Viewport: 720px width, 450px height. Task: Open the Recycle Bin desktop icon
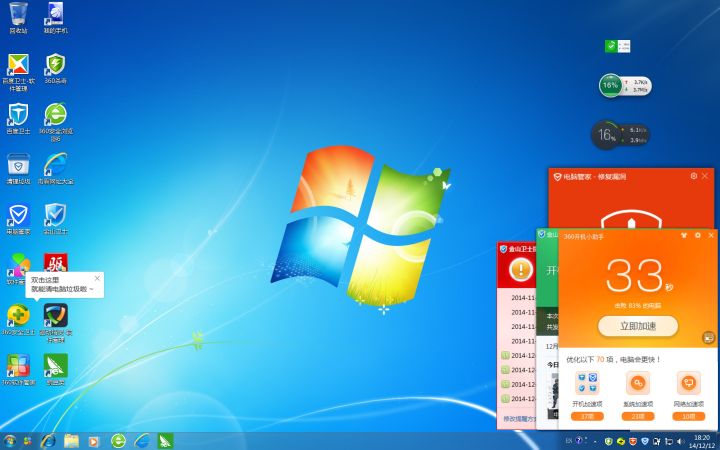[18, 14]
